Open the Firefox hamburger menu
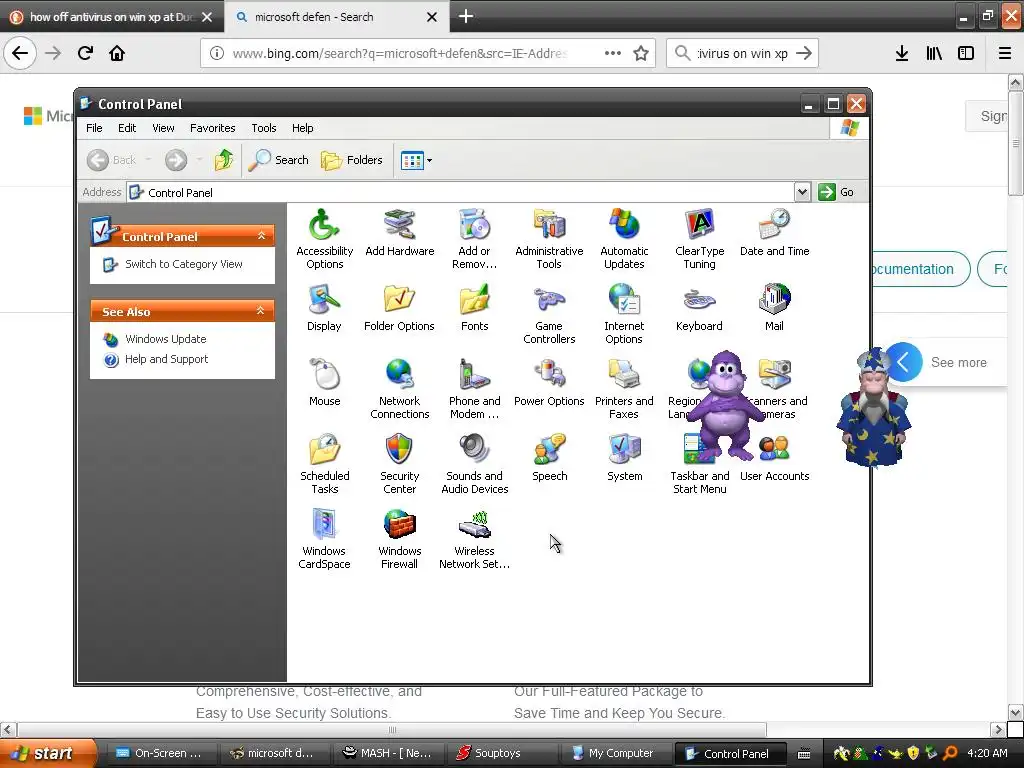 tap(1005, 53)
